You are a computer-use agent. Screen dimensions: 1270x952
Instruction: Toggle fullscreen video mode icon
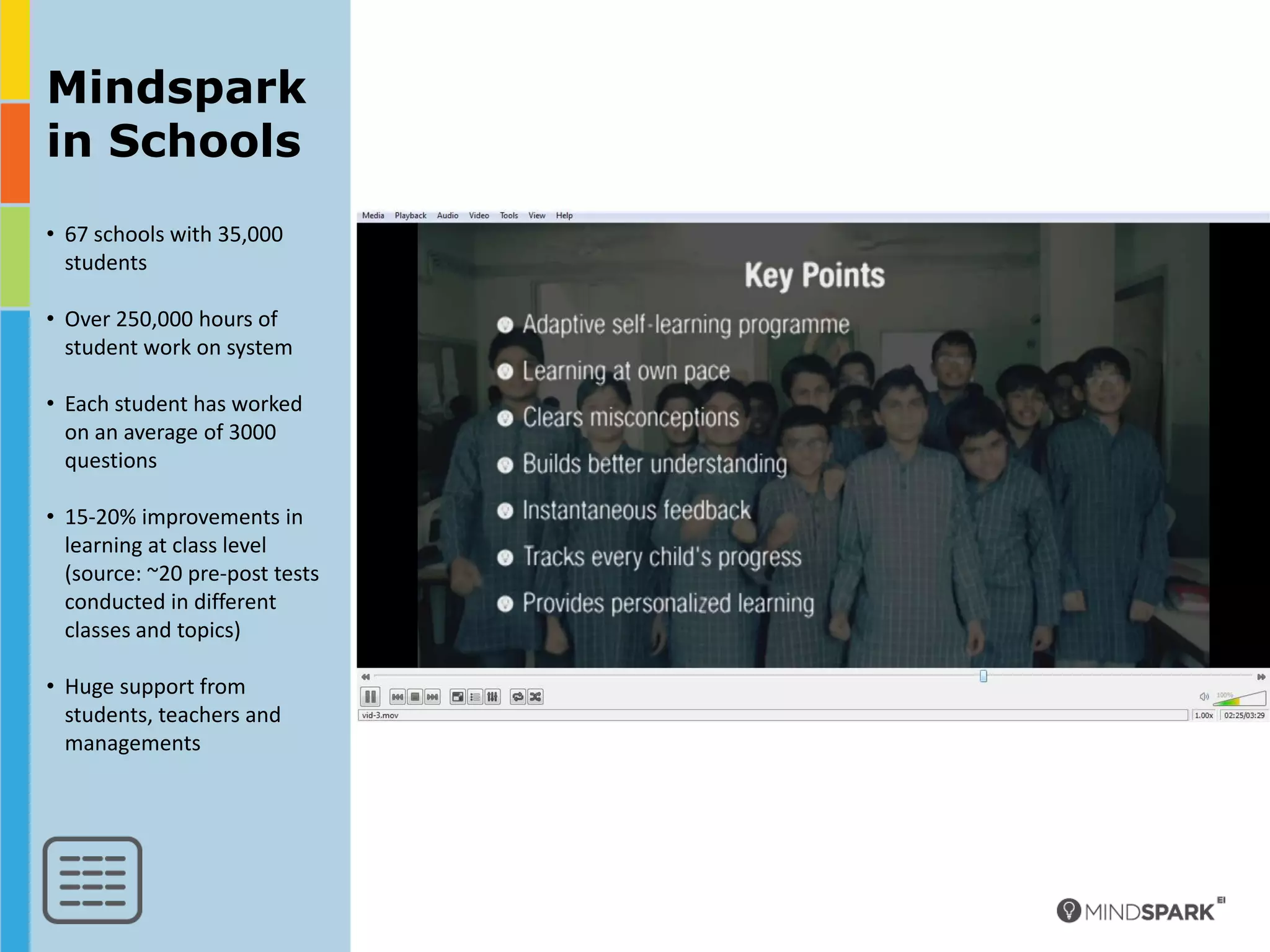coord(458,697)
